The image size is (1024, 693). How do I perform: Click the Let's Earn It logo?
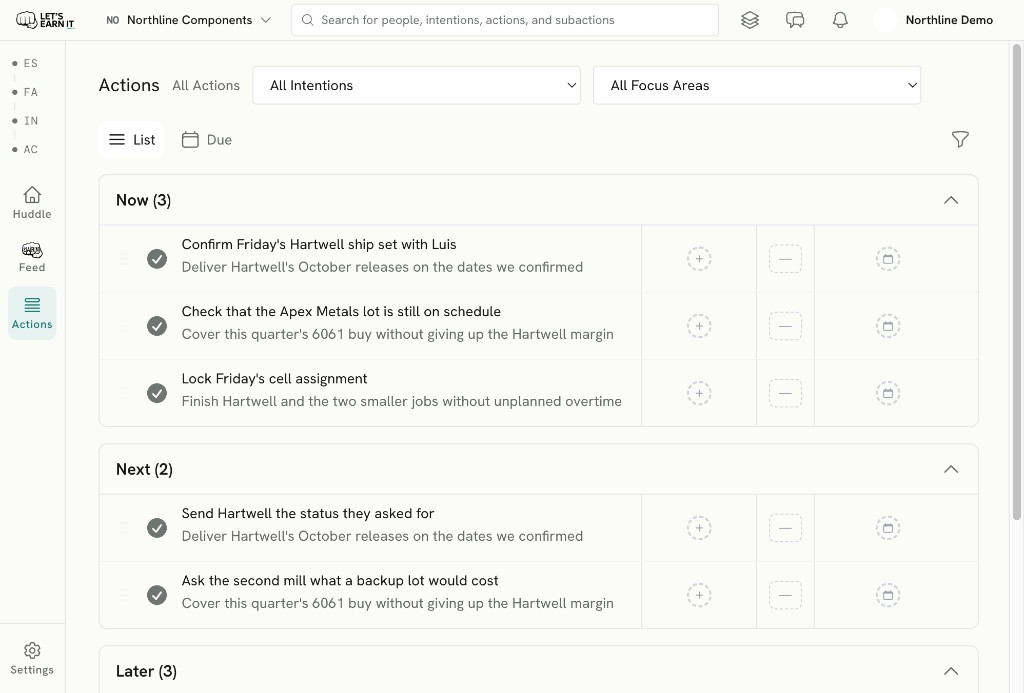pyautogui.click(x=45, y=20)
